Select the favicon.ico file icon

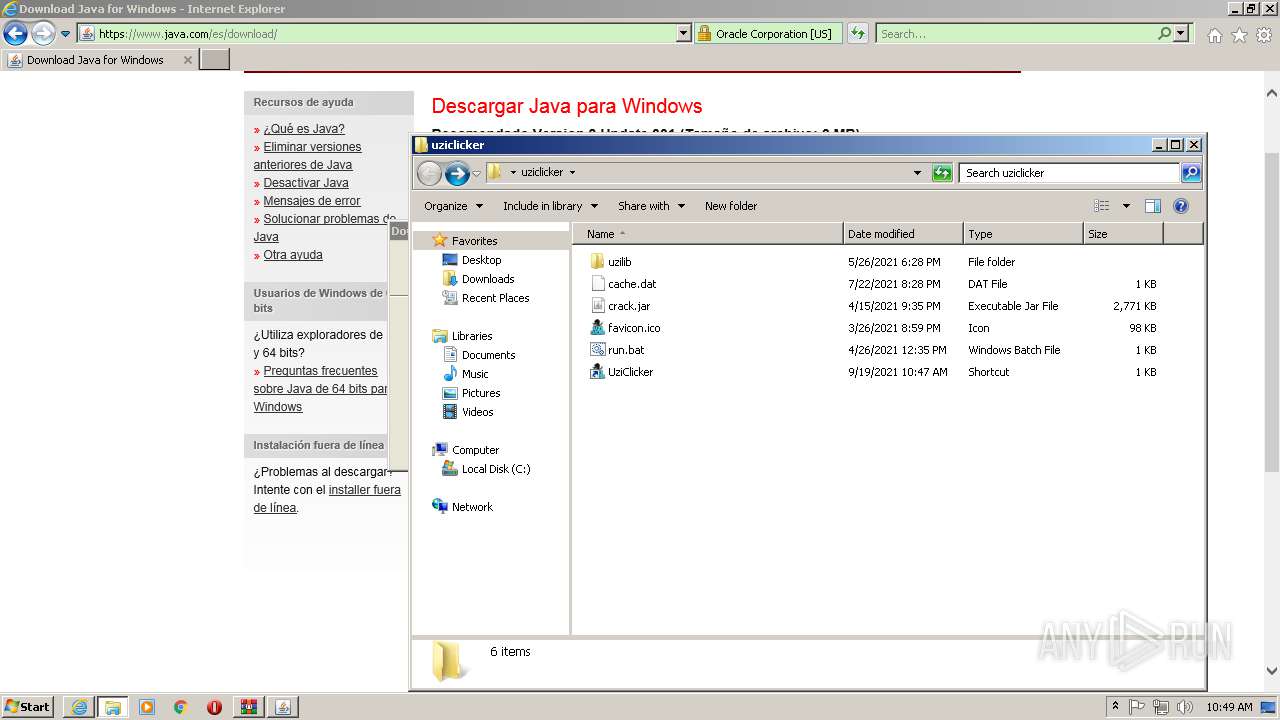coord(597,328)
